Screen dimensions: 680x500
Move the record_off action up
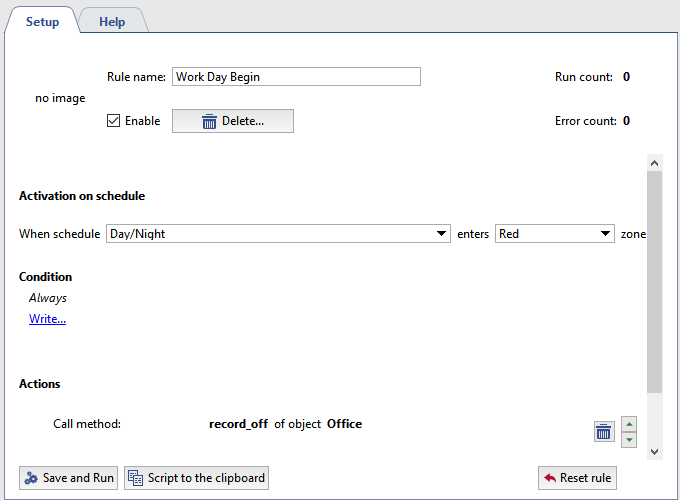[x=629, y=423]
